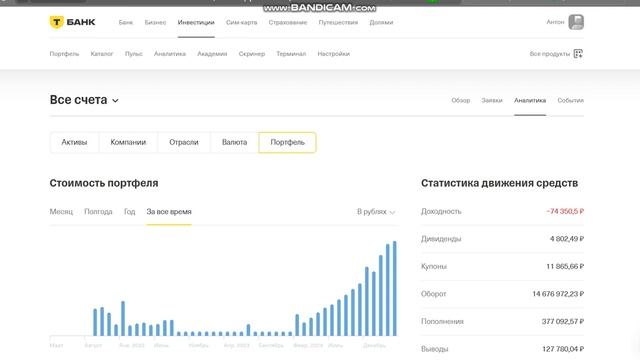640x360 pixels.
Task: Open the Бизнес section
Action: coord(155,22)
